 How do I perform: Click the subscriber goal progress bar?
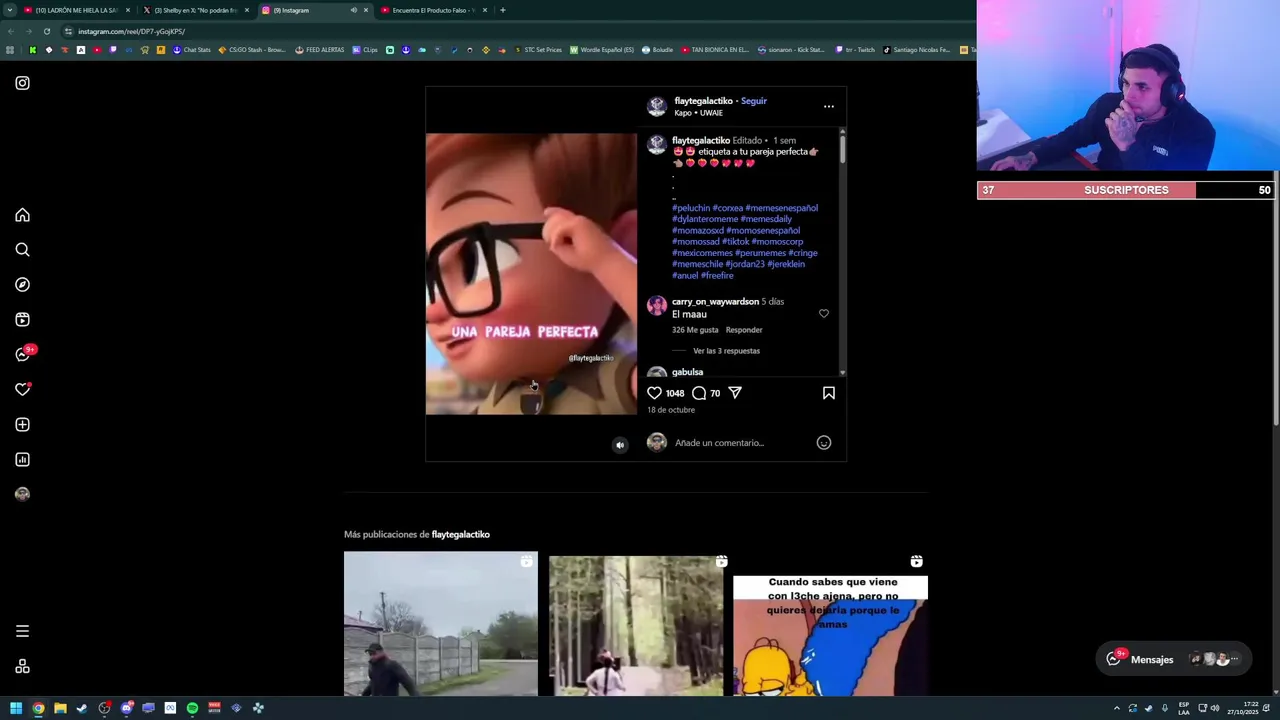click(x=1126, y=190)
